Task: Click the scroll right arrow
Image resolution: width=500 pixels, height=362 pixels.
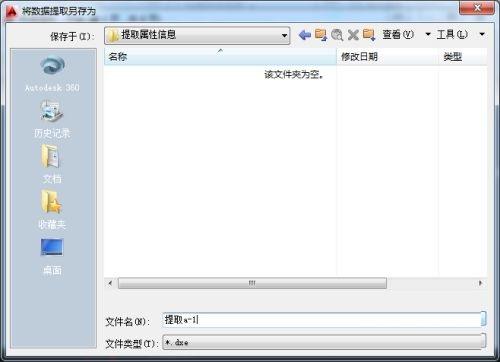Action: (x=480, y=283)
